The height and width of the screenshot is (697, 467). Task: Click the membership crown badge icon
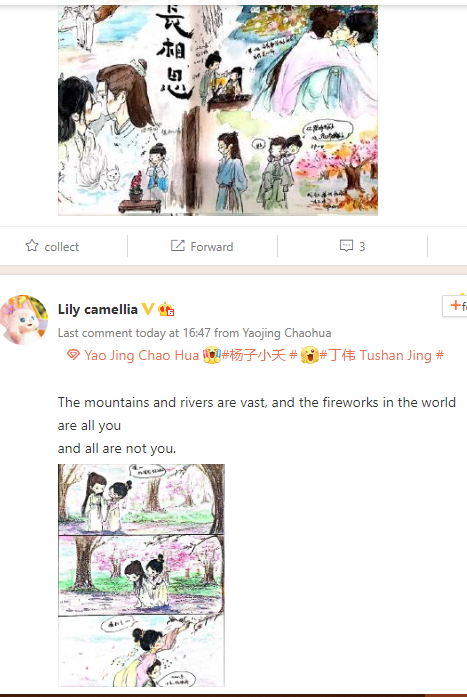pyautogui.click(x=166, y=309)
